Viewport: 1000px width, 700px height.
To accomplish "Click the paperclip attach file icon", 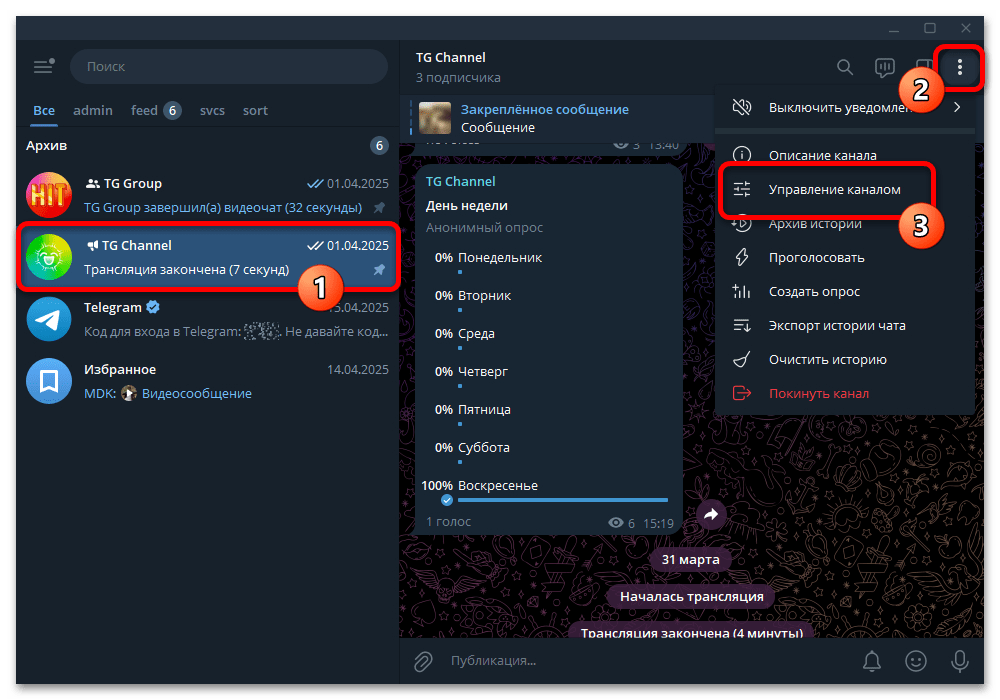I will click(422, 661).
